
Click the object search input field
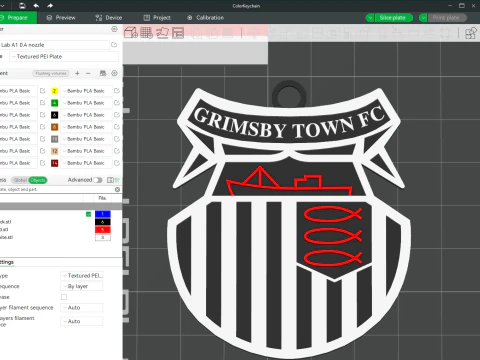(57, 189)
